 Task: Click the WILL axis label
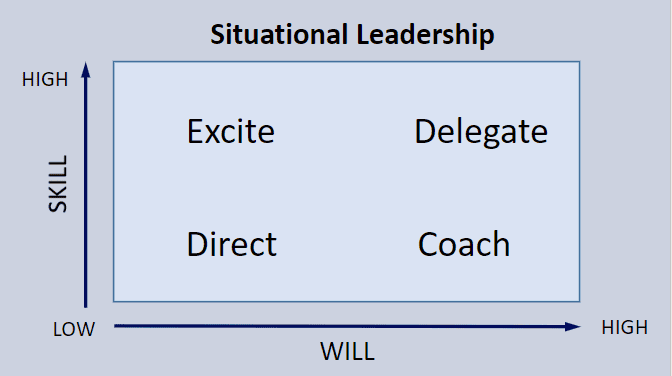[x=347, y=352]
